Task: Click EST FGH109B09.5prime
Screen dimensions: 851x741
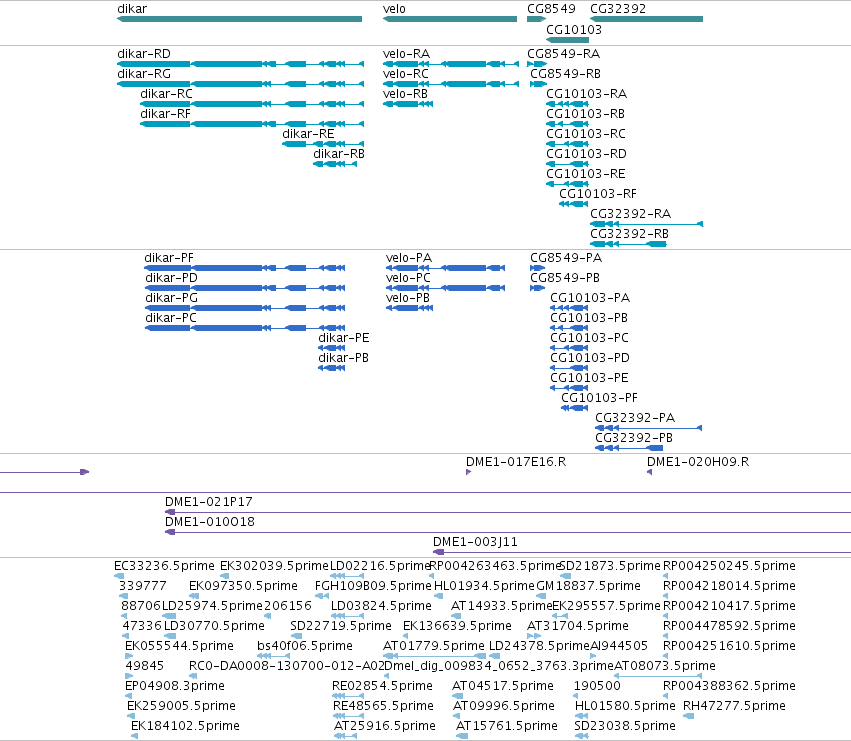Action: pos(322,596)
